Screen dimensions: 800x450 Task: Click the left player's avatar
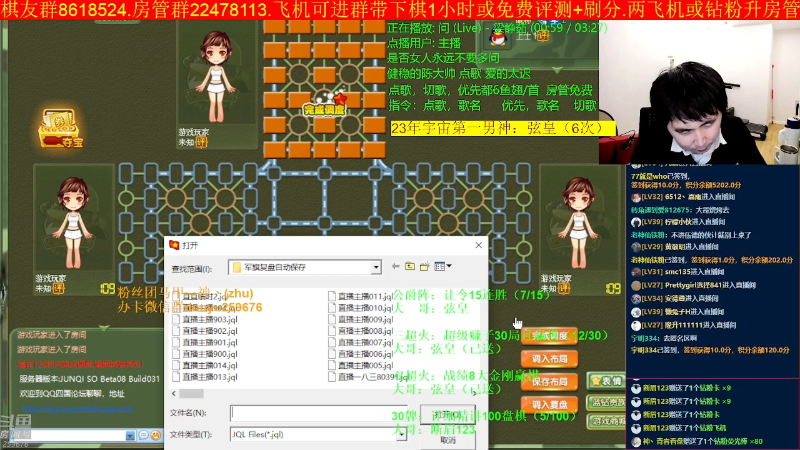(x=73, y=222)
